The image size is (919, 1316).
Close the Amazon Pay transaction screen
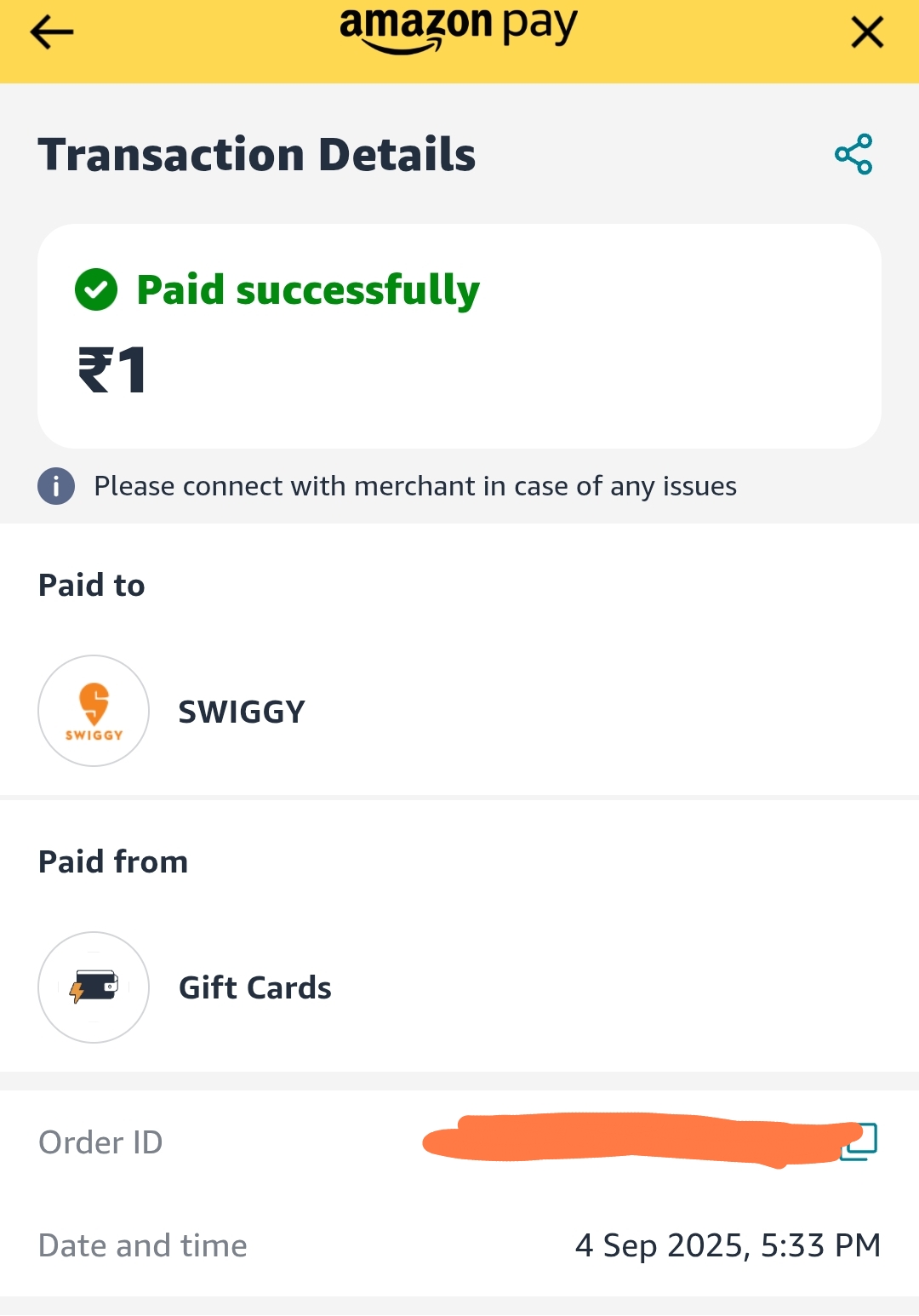point(867,33)
